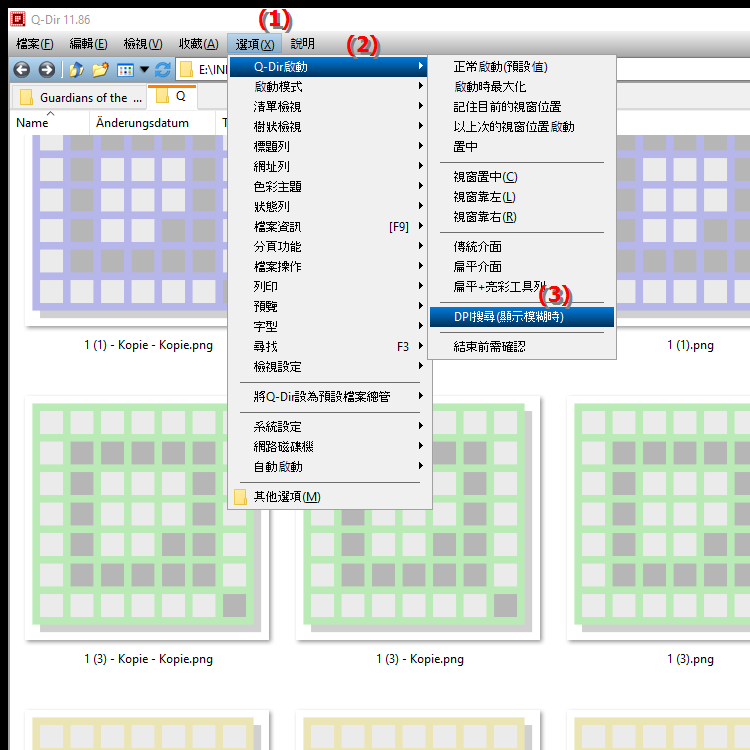Open the 檔案(F) menu
The image size is (750, 750).
tap(34, 44)
